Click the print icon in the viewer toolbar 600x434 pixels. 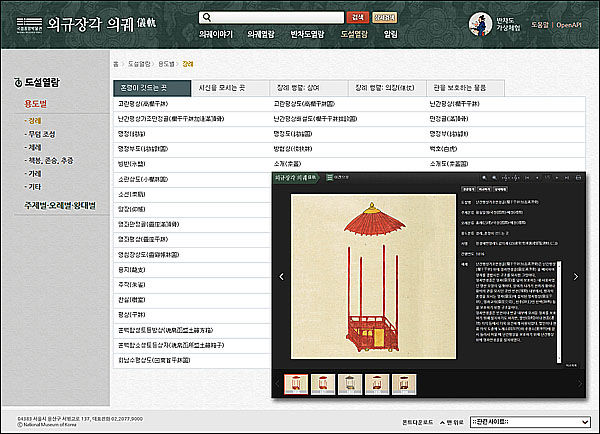[578, 178]
